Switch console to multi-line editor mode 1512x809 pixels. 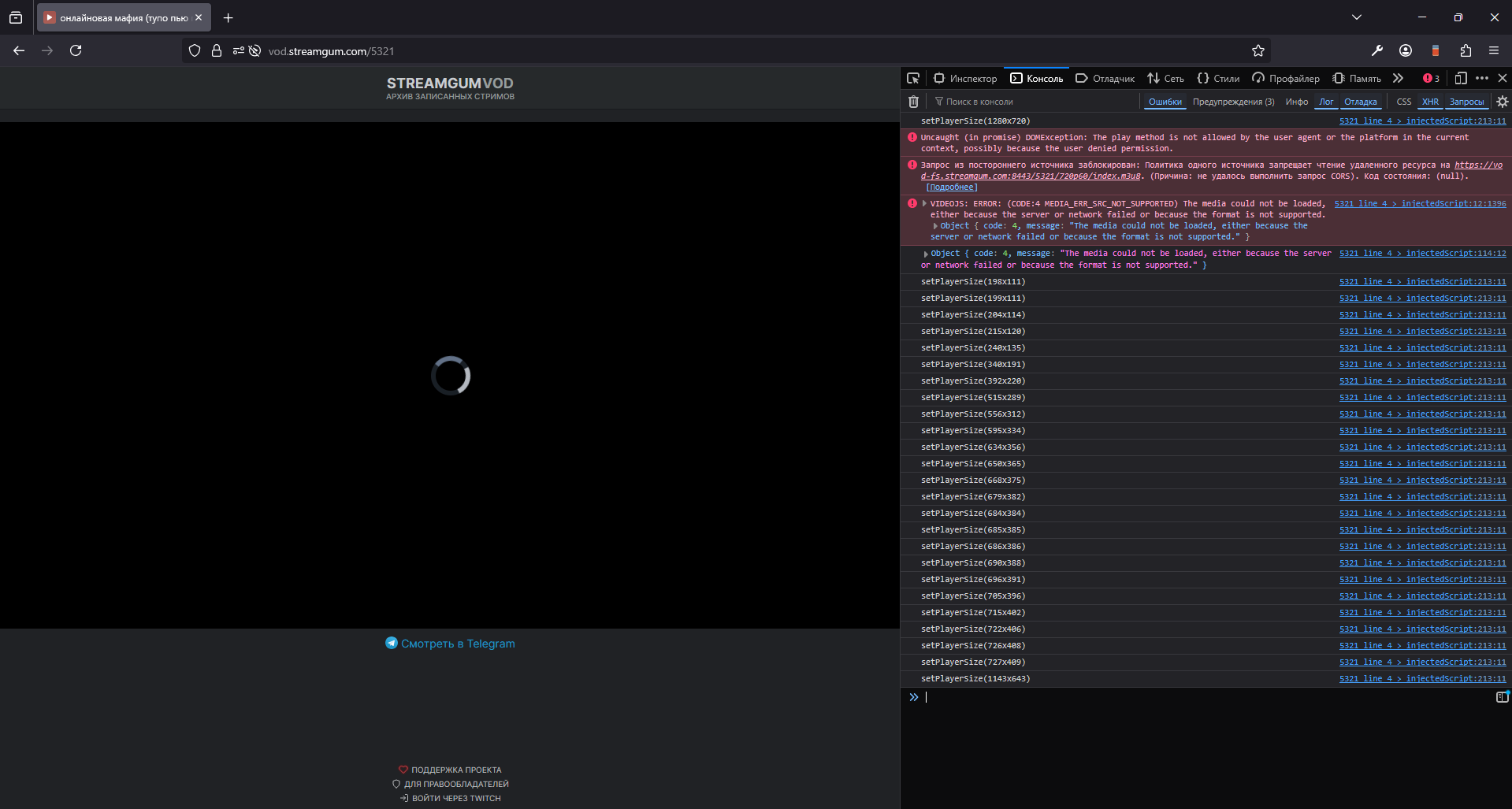click(x=1503, y=696)
